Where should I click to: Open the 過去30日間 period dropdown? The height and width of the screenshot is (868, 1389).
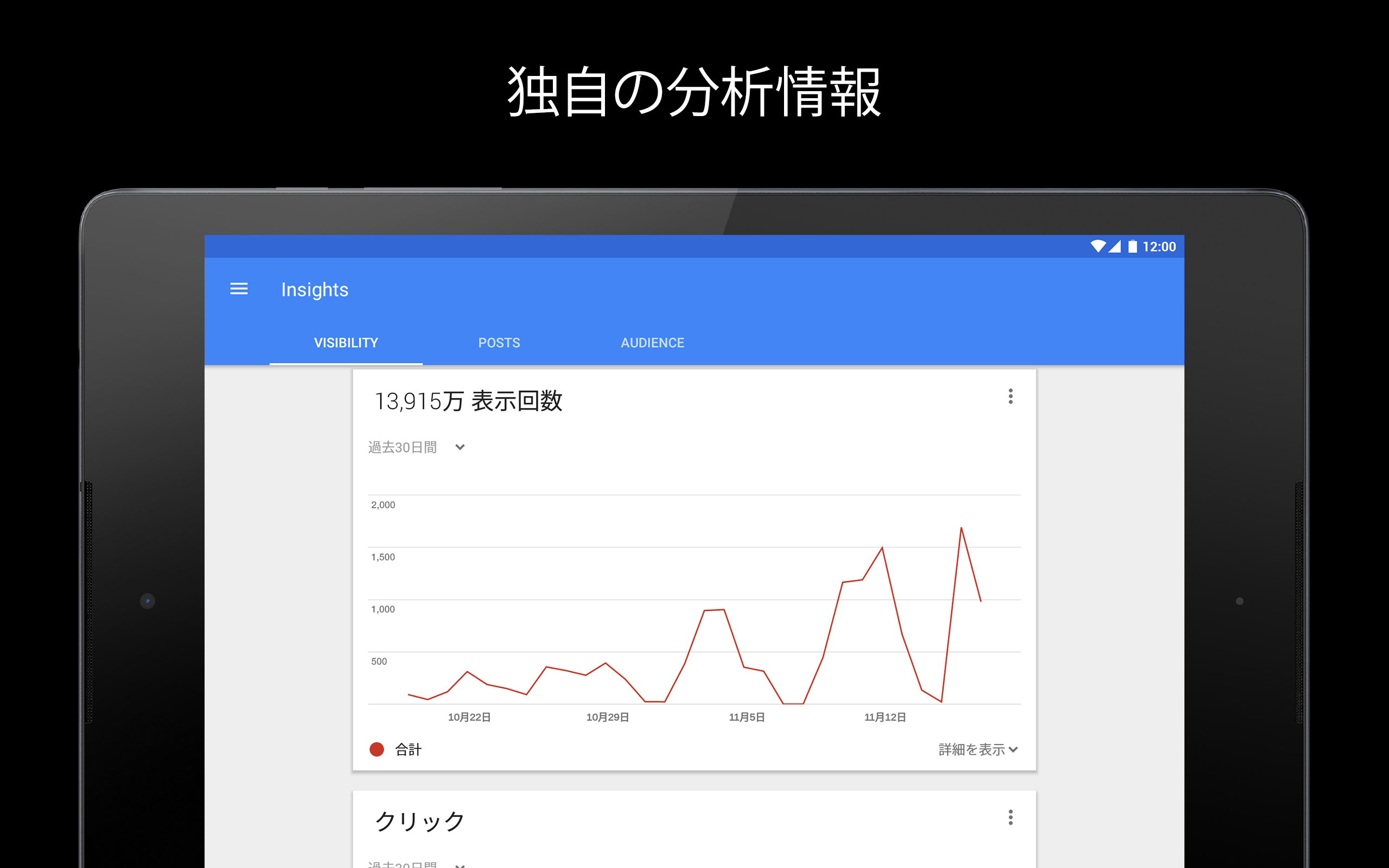point(417,447)
